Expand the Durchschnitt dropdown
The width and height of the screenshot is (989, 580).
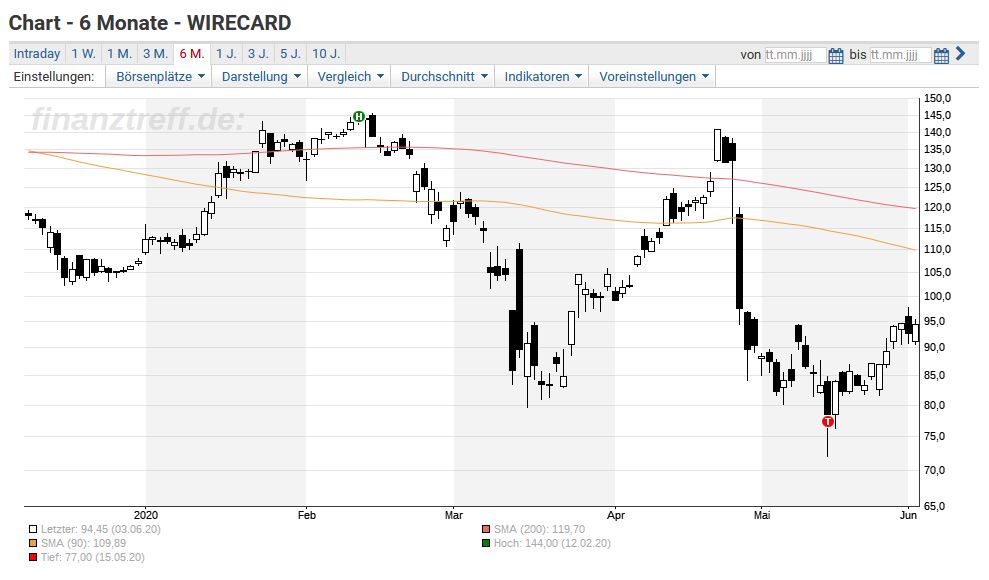tap(444, 76)
